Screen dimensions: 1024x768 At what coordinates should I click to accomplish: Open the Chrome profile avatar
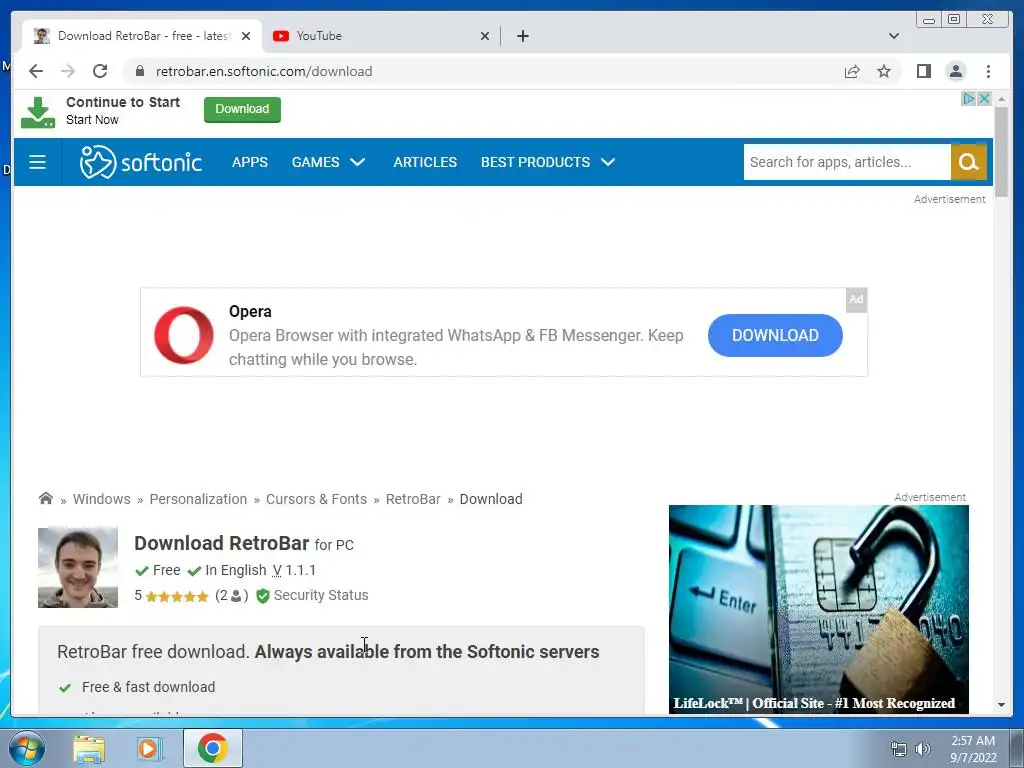click(x=955, y=71)
